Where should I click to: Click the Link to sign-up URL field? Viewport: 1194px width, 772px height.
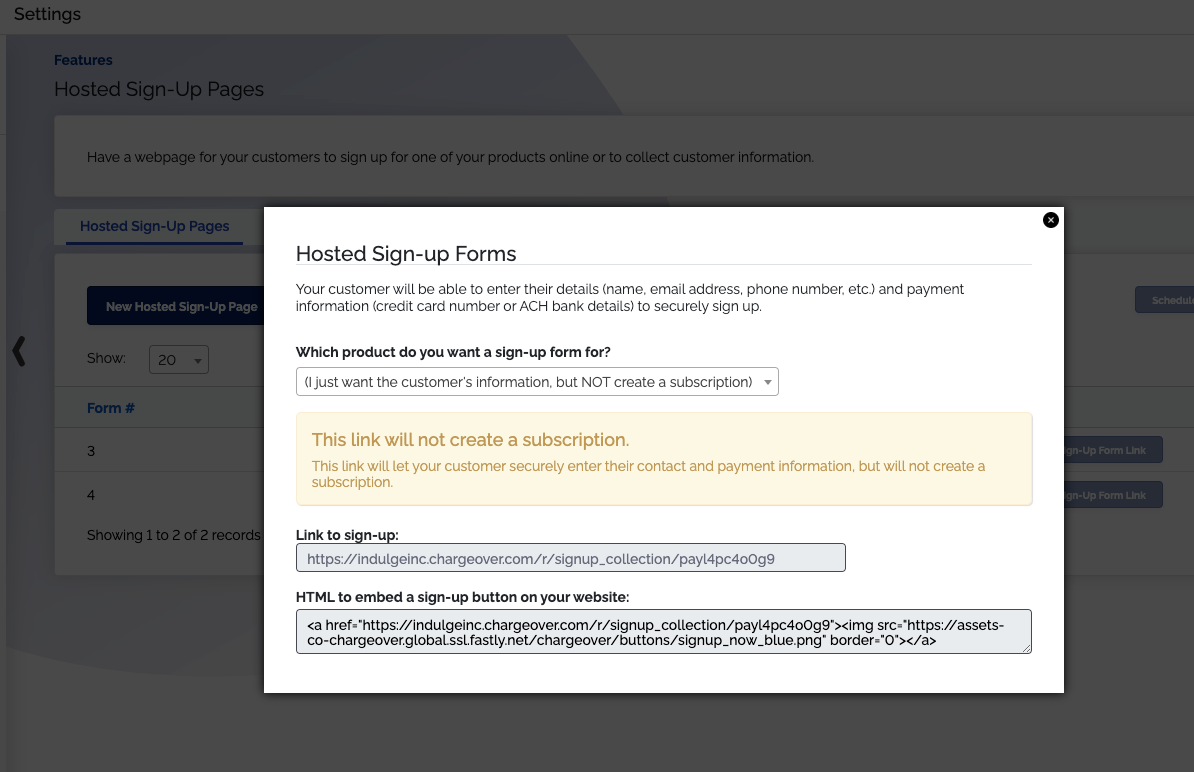pyautogui.click(x=570, y=558)
